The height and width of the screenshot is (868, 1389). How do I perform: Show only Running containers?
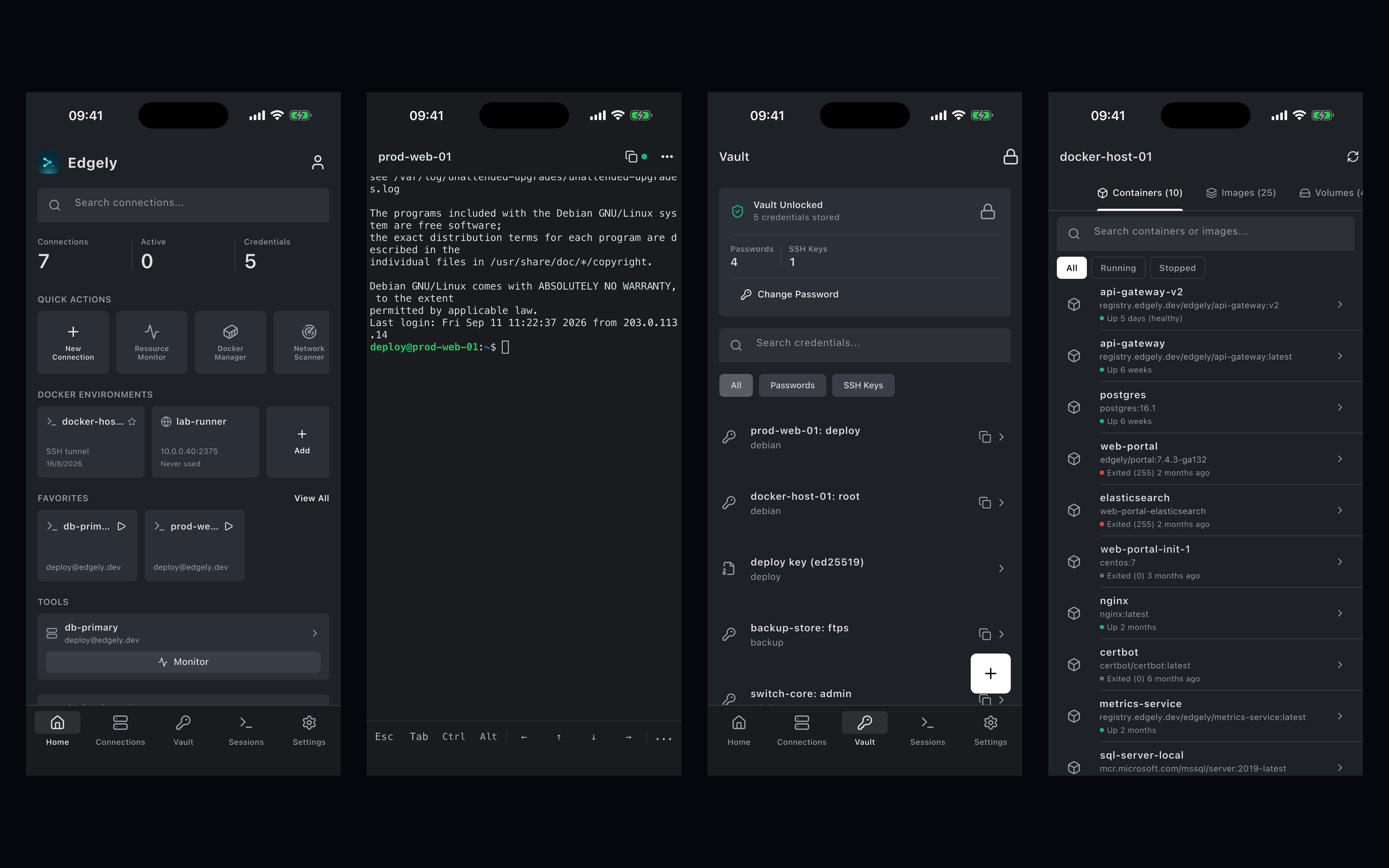[1118, 268]
